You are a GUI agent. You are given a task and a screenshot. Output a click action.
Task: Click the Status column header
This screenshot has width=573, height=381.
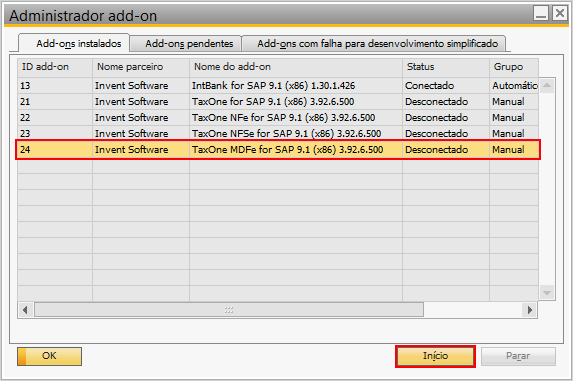[446, 67]
